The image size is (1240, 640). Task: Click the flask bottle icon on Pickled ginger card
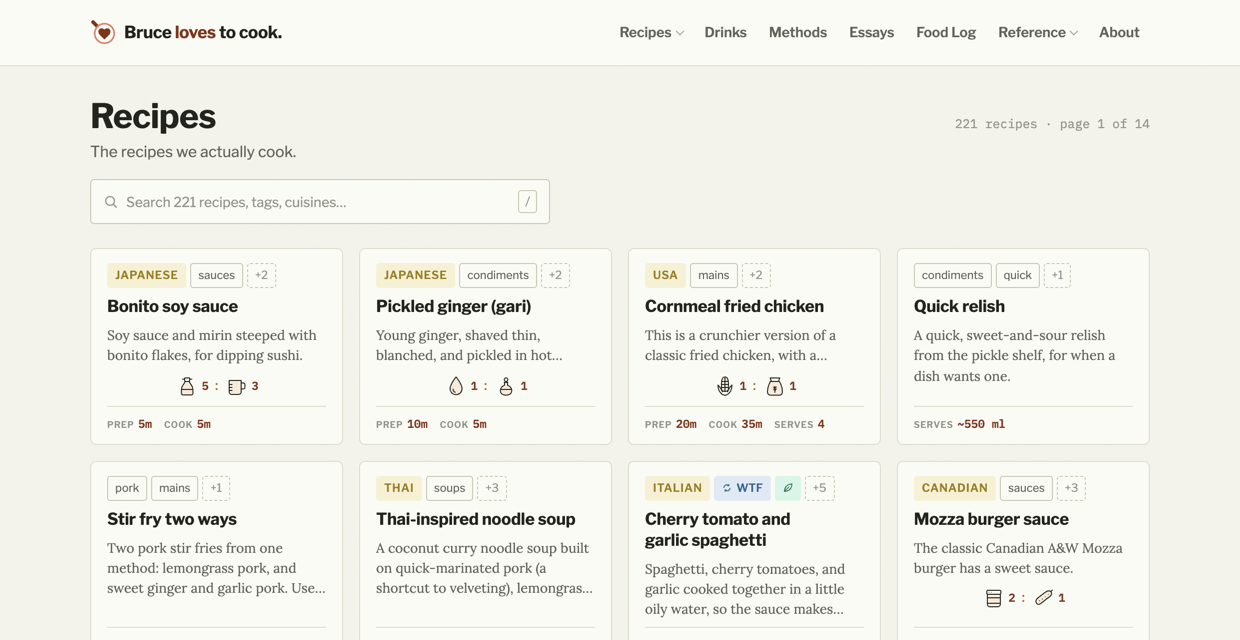pyautogui.click(x=506, y=386)
